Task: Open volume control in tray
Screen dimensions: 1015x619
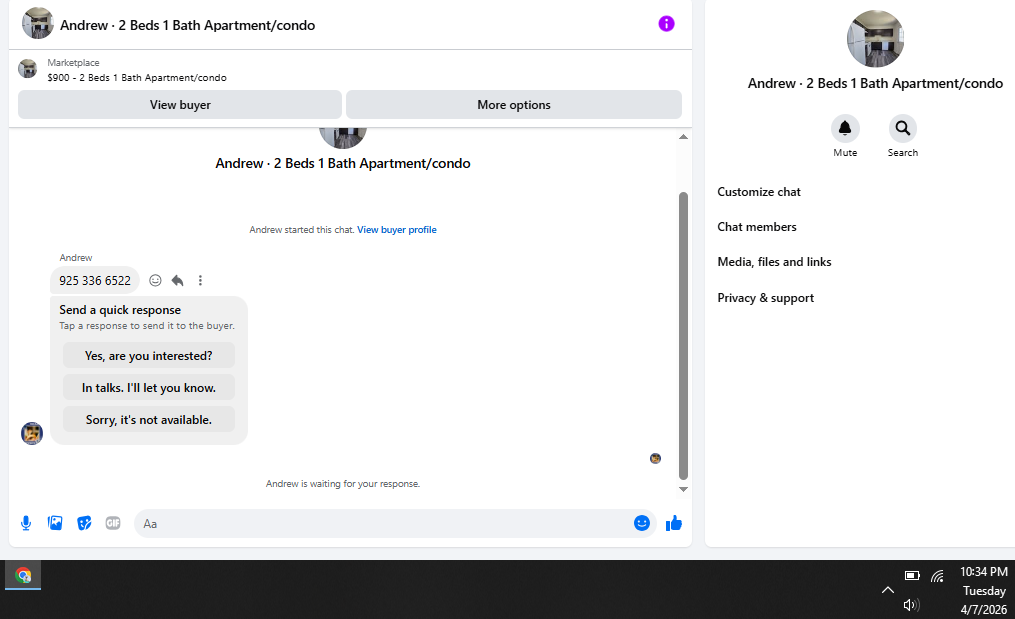Action: coord(911,605)
